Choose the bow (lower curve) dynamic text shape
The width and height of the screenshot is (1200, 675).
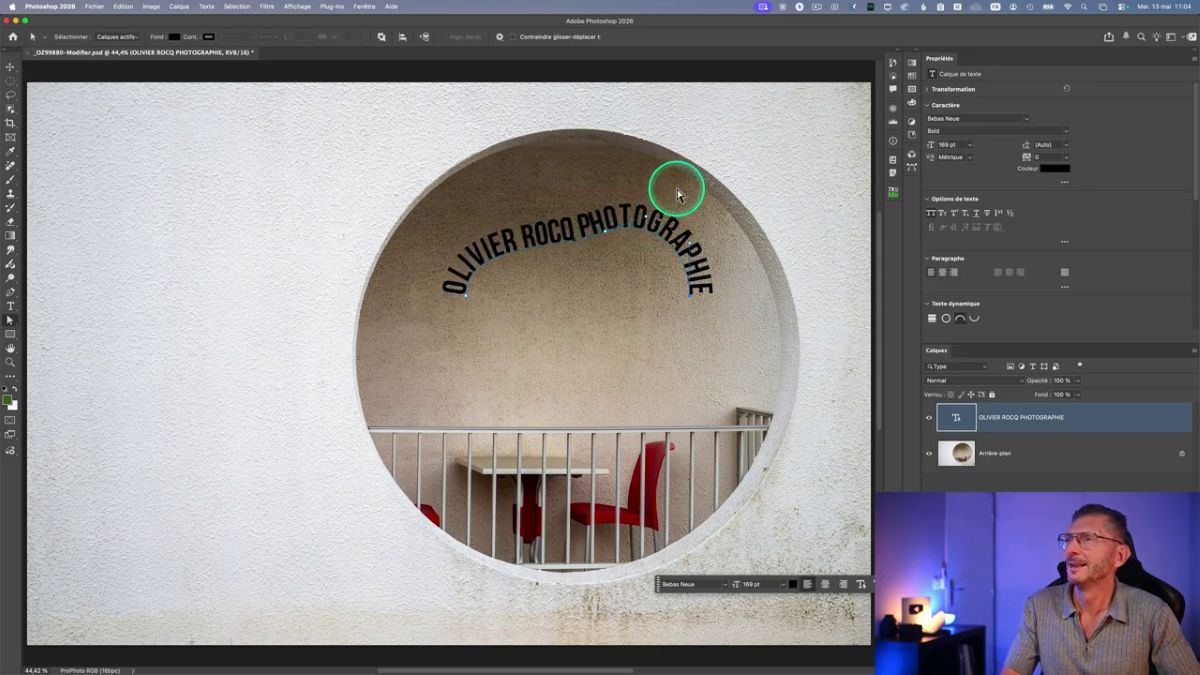coord(974,319)
